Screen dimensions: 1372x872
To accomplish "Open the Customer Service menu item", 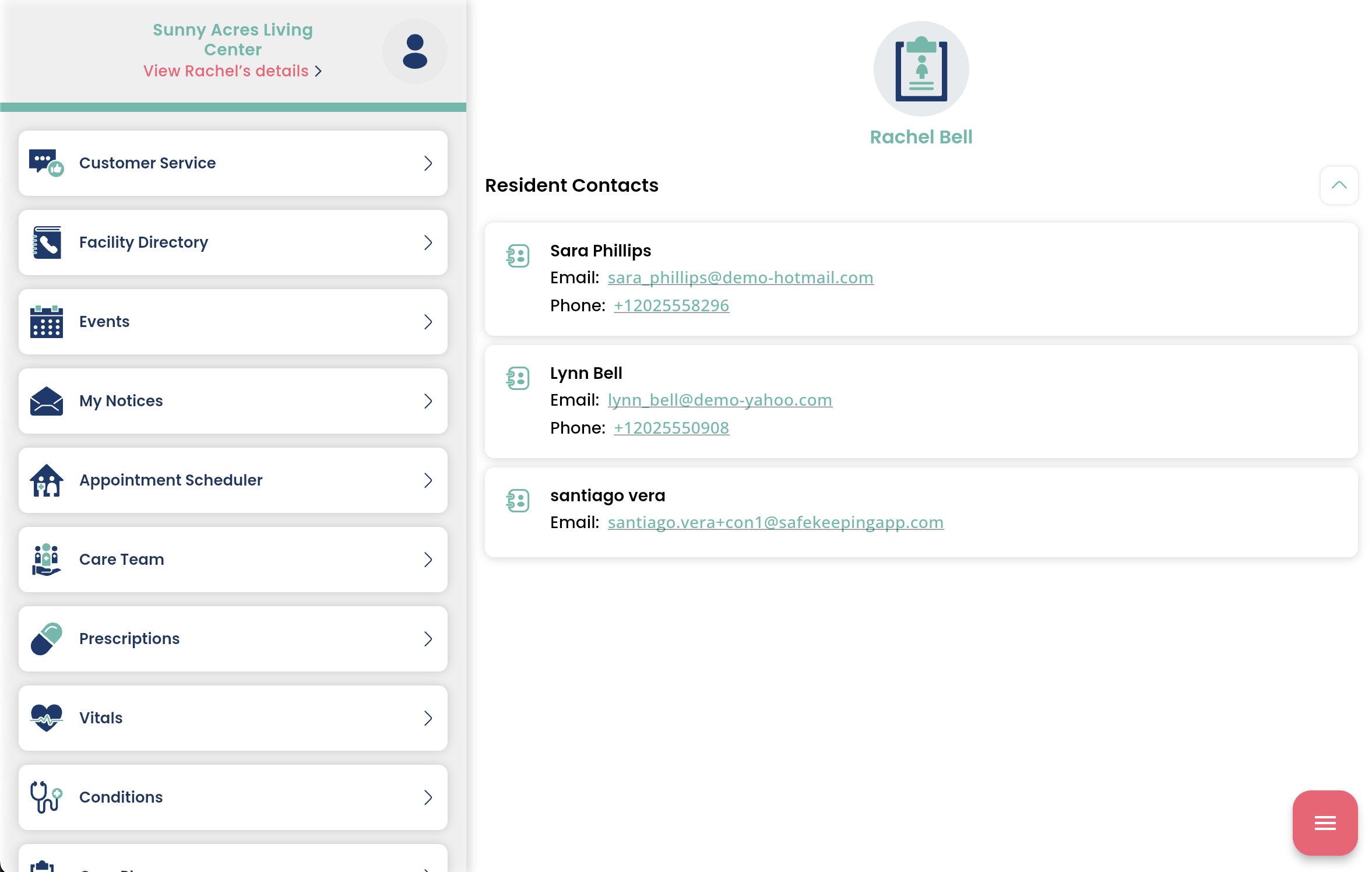I will click(x=233, y=163).
